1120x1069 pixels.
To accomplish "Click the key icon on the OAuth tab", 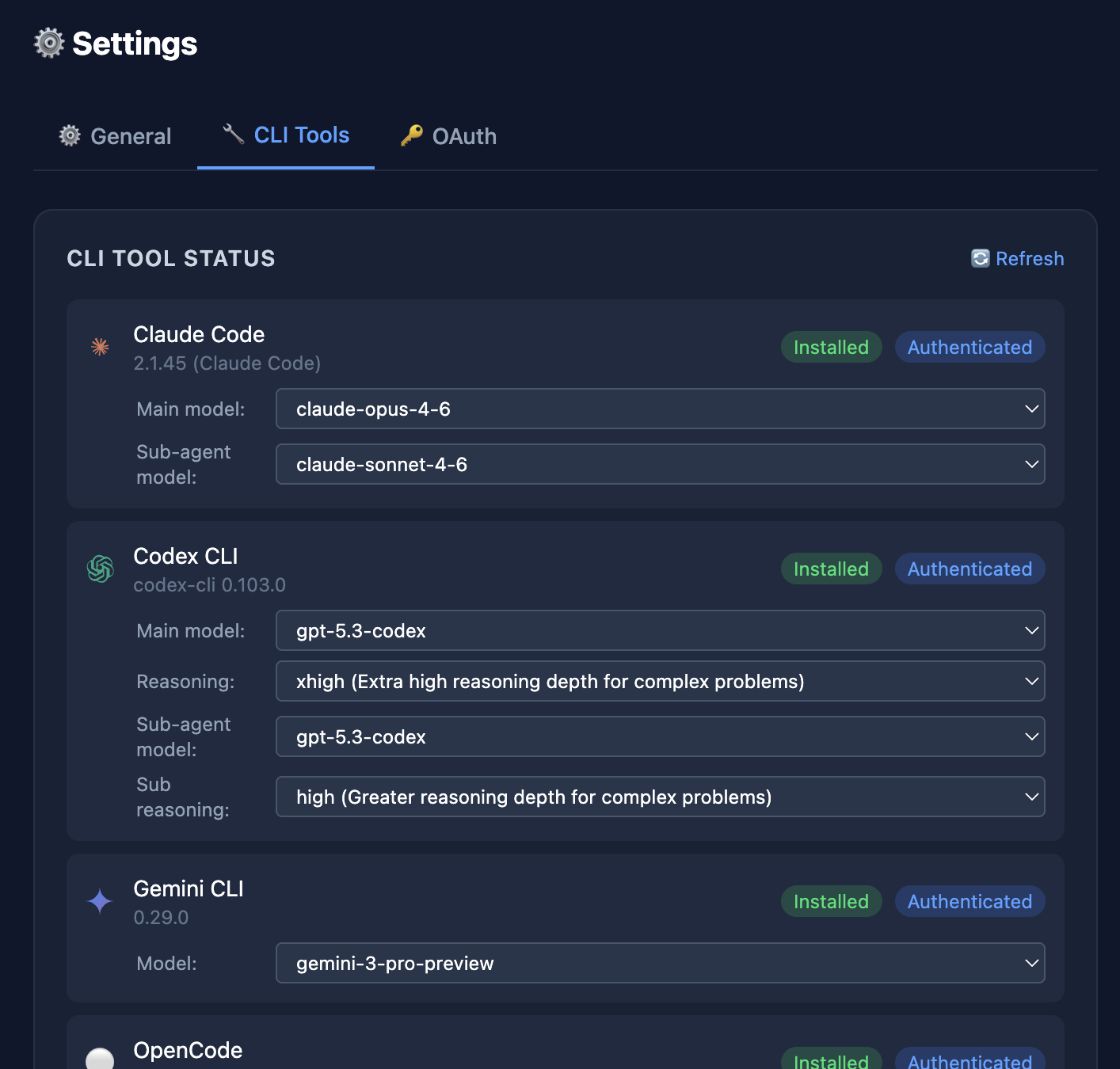I will (411, 135).
